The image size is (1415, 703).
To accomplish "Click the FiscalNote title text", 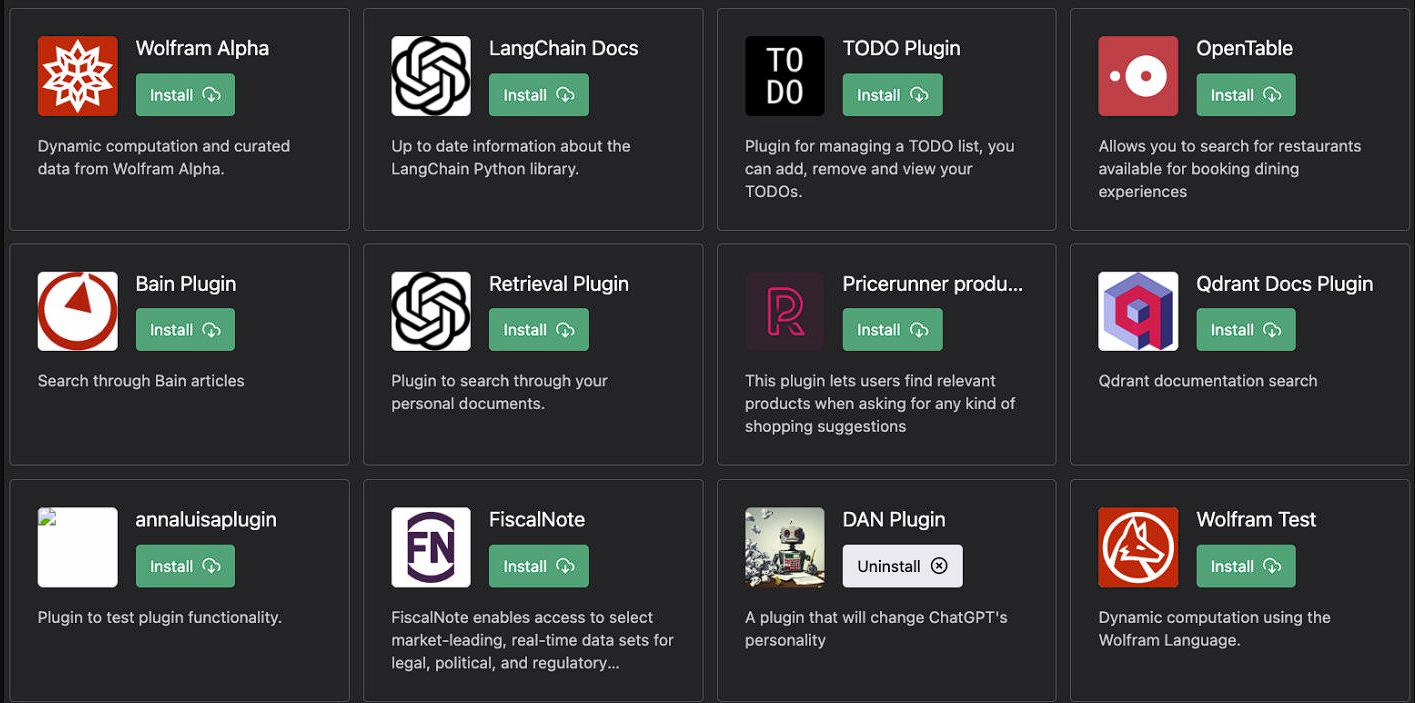I will (537, 520).
